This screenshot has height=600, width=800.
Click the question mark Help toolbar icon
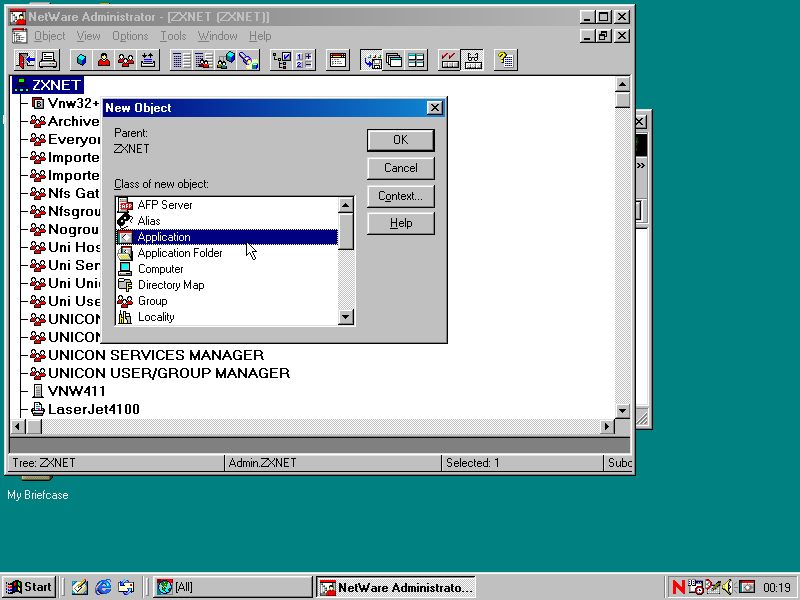point(506,60)
